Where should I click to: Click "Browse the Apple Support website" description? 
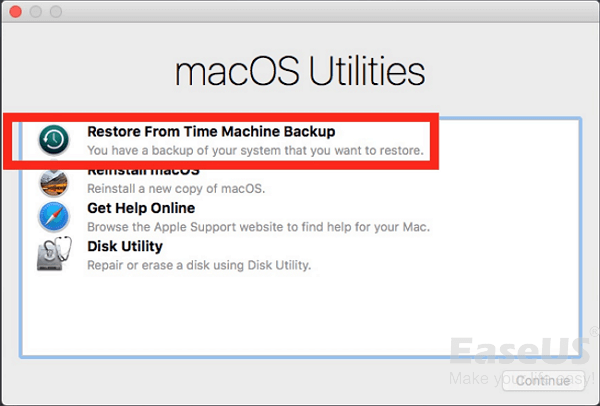[x=258, y=227]
